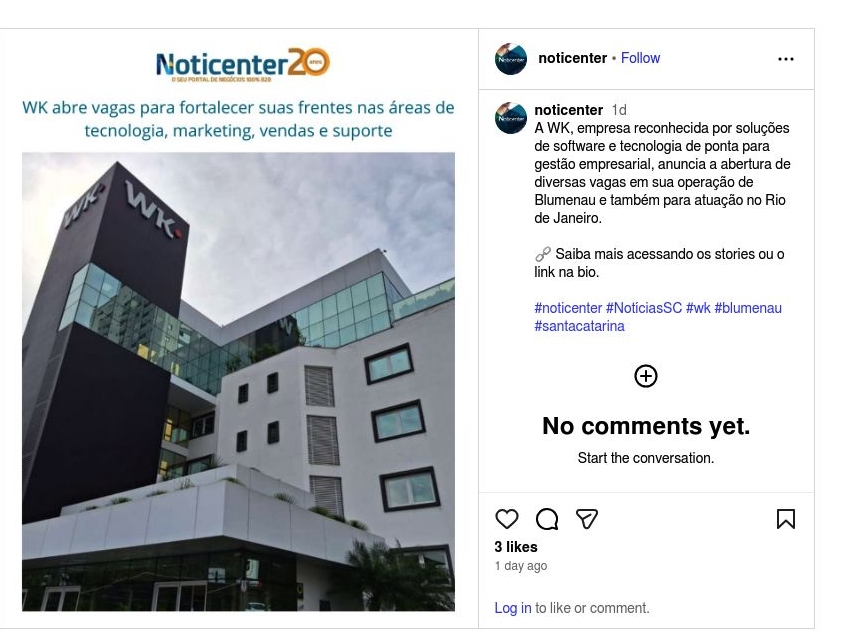The height and width of the screenshot is (640, 842).
Task: Open noticenter username above the caption
Action: [569, 110]
